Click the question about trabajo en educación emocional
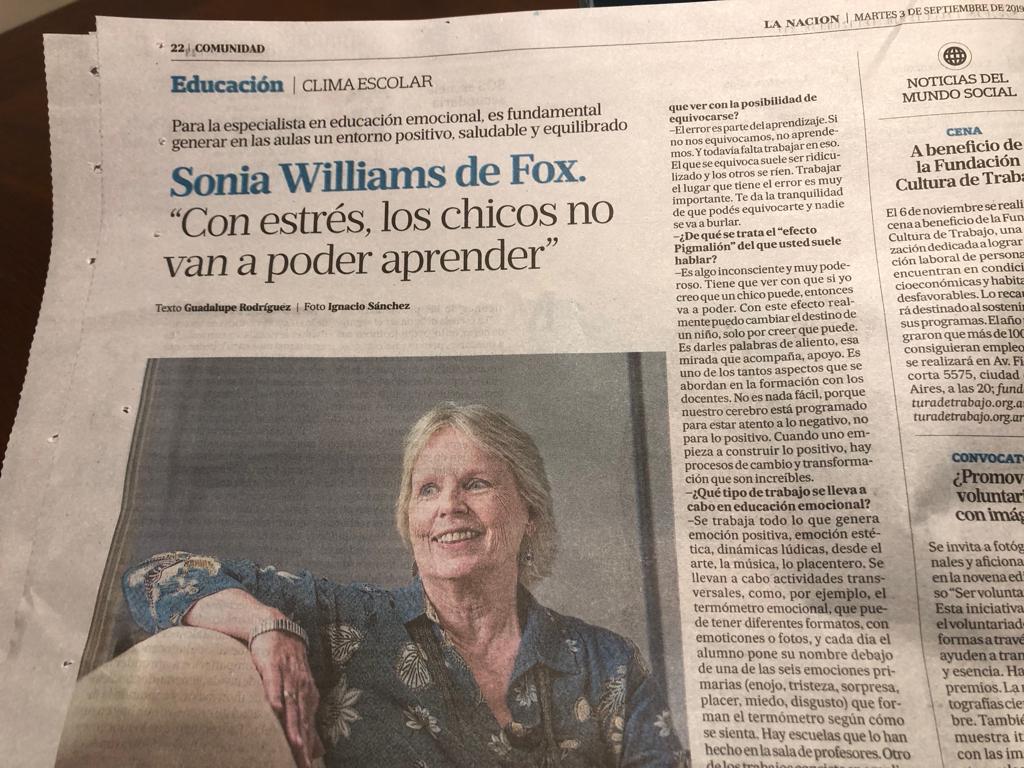1024x768 pixels. pyautogui.click(x=777, y=498)
